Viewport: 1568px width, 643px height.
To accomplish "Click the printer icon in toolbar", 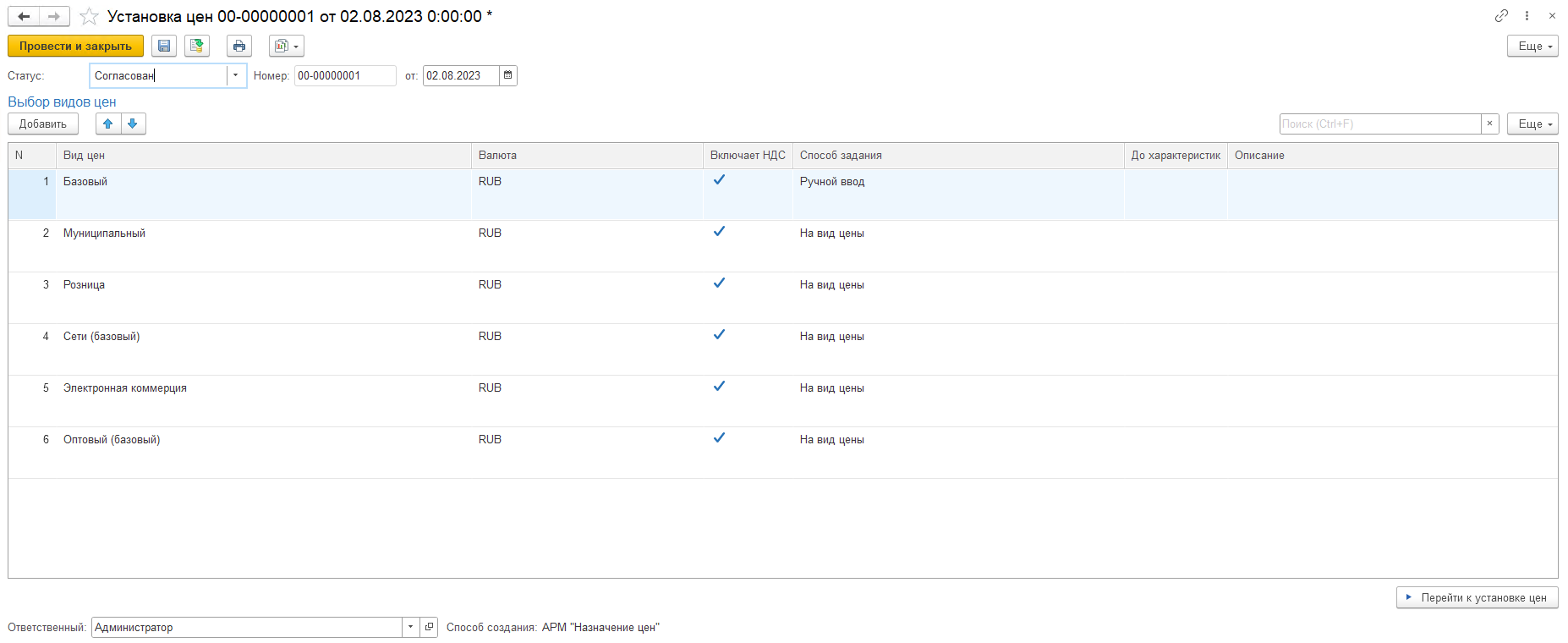I will 239,46.
